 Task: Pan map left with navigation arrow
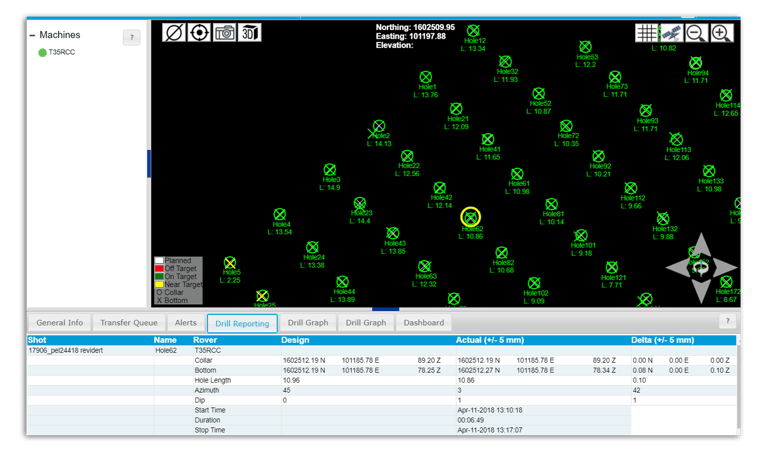677,267
